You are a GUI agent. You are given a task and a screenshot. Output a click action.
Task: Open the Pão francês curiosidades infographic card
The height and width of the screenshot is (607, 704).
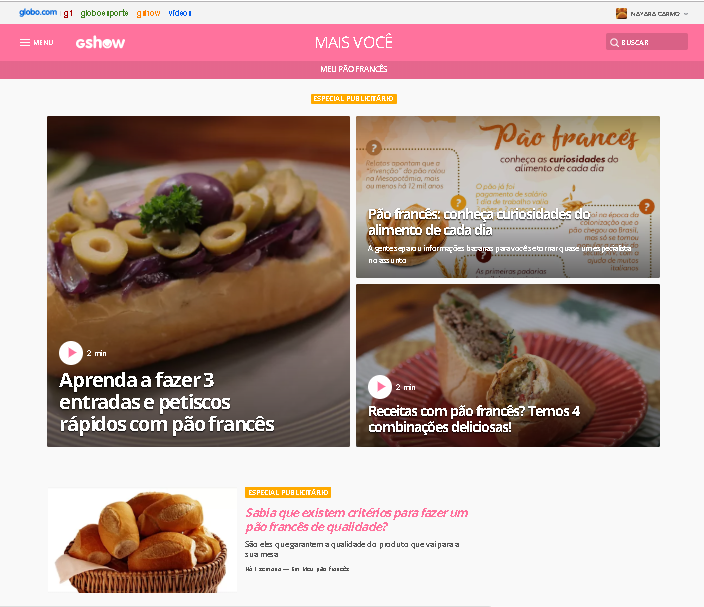tap(508, 197)
